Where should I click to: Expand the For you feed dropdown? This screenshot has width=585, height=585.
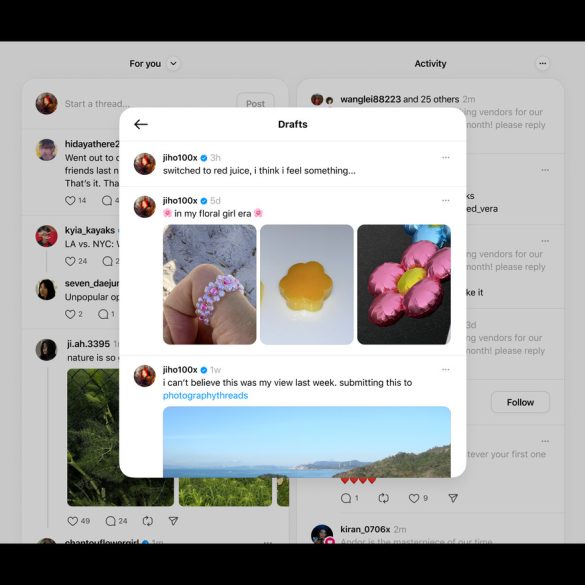coord(173,63)
